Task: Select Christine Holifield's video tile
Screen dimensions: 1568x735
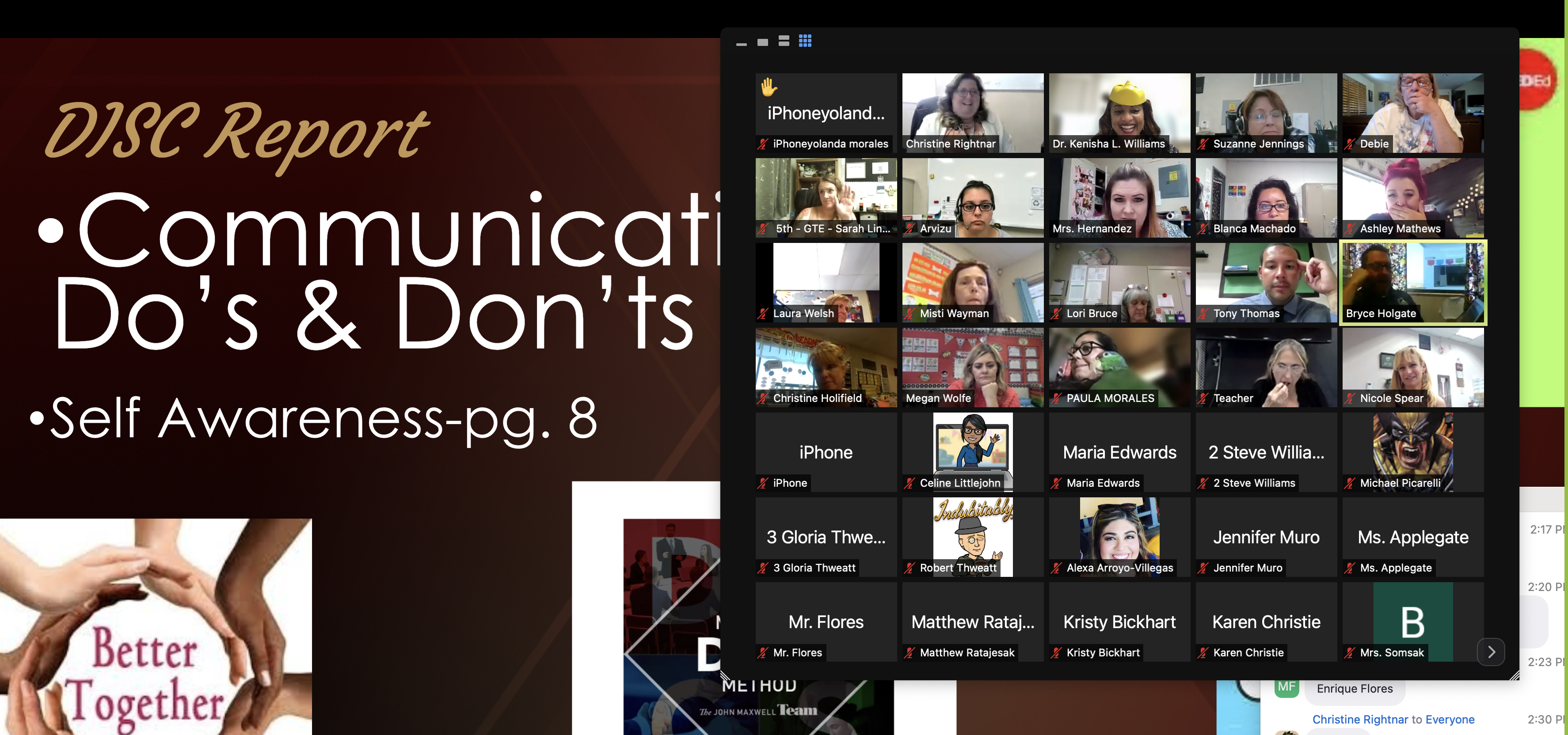Action: (x=826, y=367)
